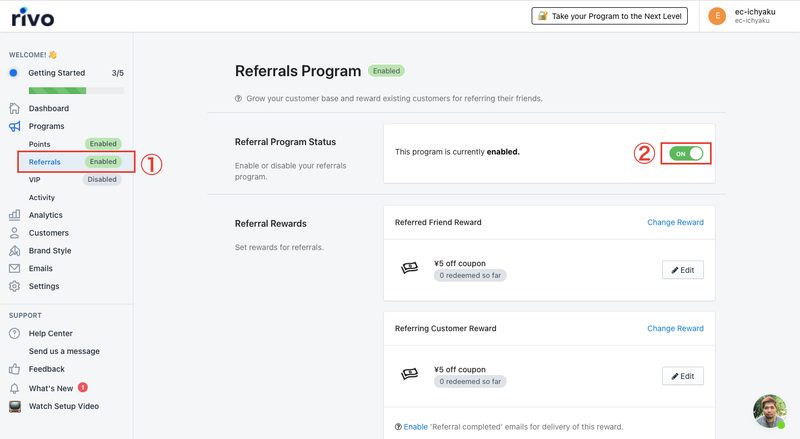
Task: Edit the Referred Friend ¥5 off coupon
Action: (x=683, y=270)
